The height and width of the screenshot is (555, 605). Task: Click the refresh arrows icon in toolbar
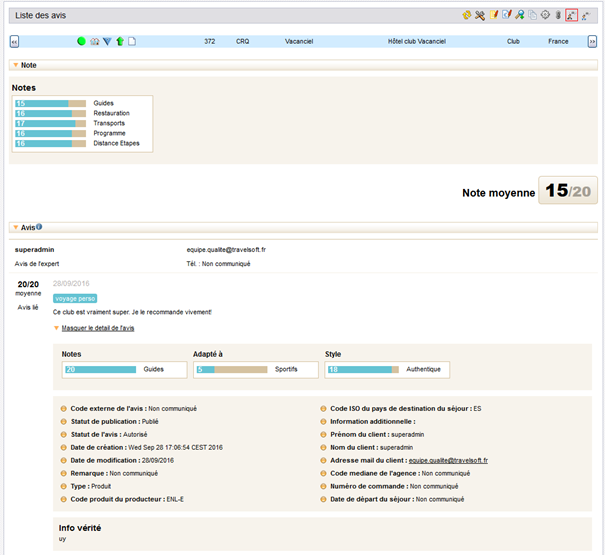point(467,15)
